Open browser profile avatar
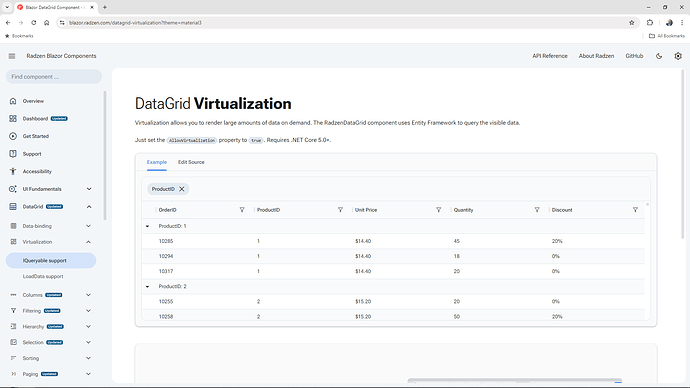Screen dimensions: 690x388 [x=669, y=22]
